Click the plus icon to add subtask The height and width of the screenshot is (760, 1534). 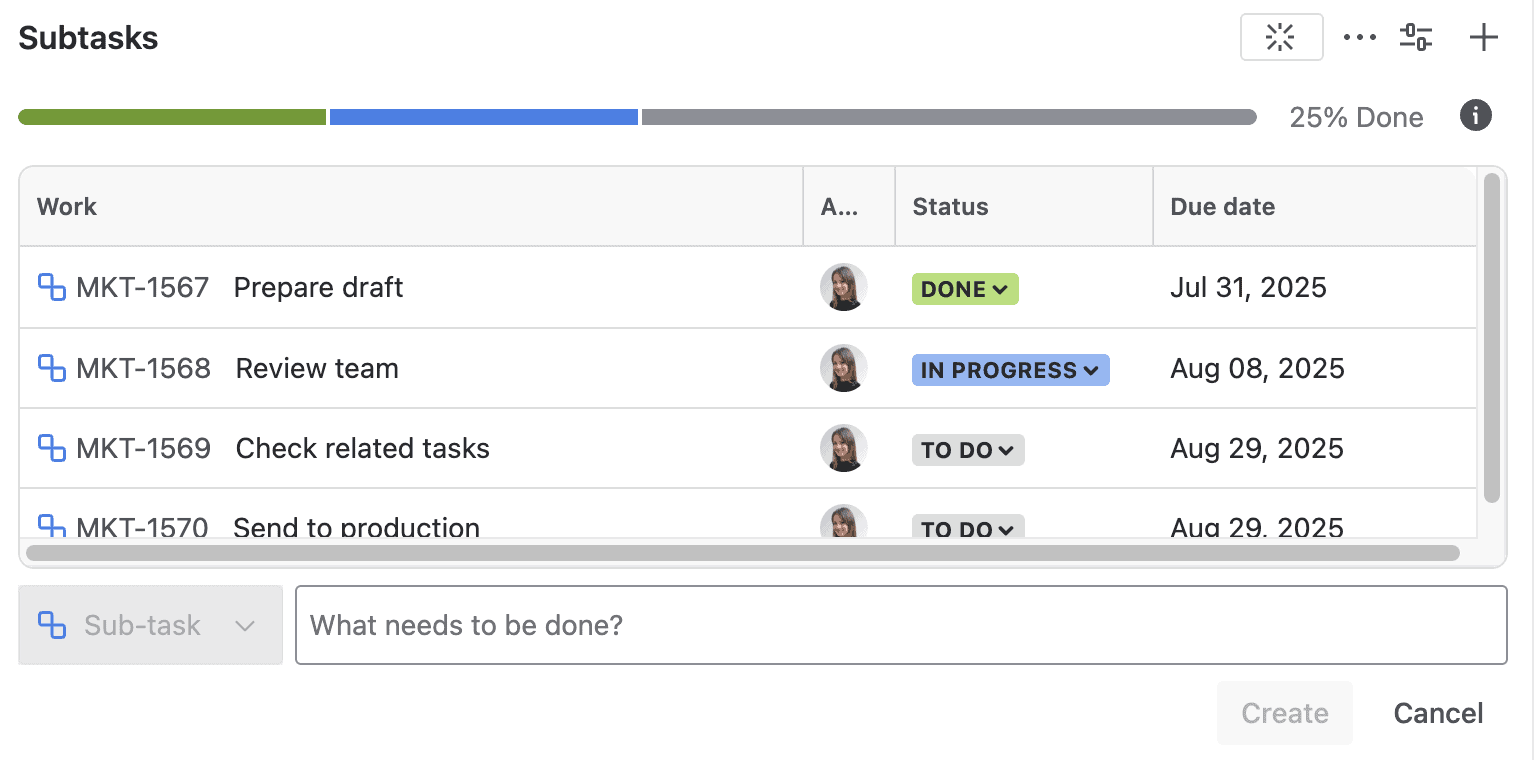(x=1483, y=36)
